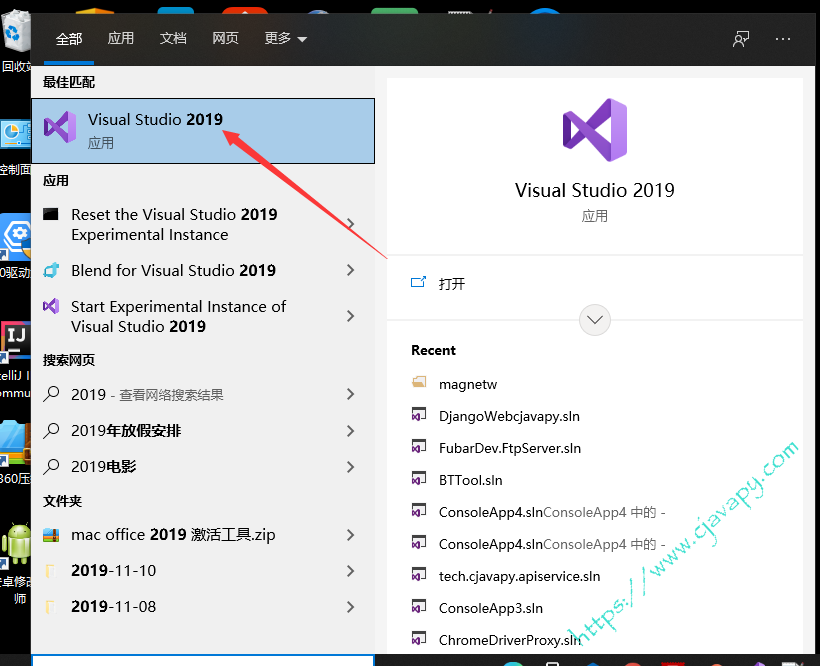The image size is (820, 666).
Task: Click the solution icon beside tech.cjavapy.apiservice.sln
Action: point(419,575)
